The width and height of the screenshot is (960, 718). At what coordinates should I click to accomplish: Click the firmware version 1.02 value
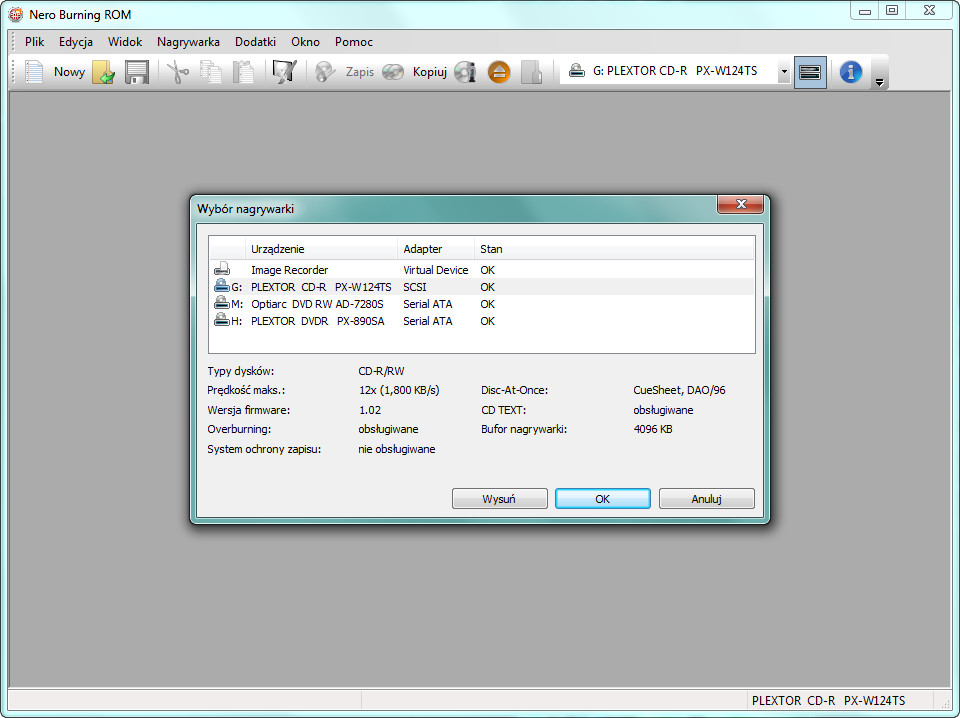(x=370, y=410)
